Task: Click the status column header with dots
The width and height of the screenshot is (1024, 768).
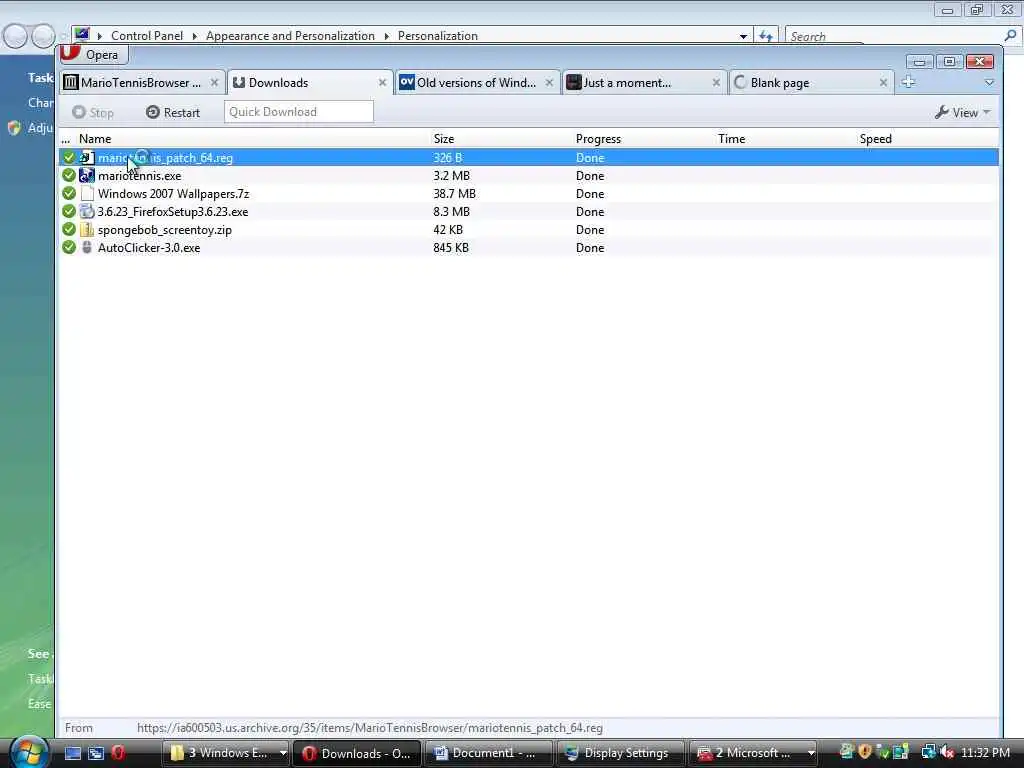Action: [65, 139]
